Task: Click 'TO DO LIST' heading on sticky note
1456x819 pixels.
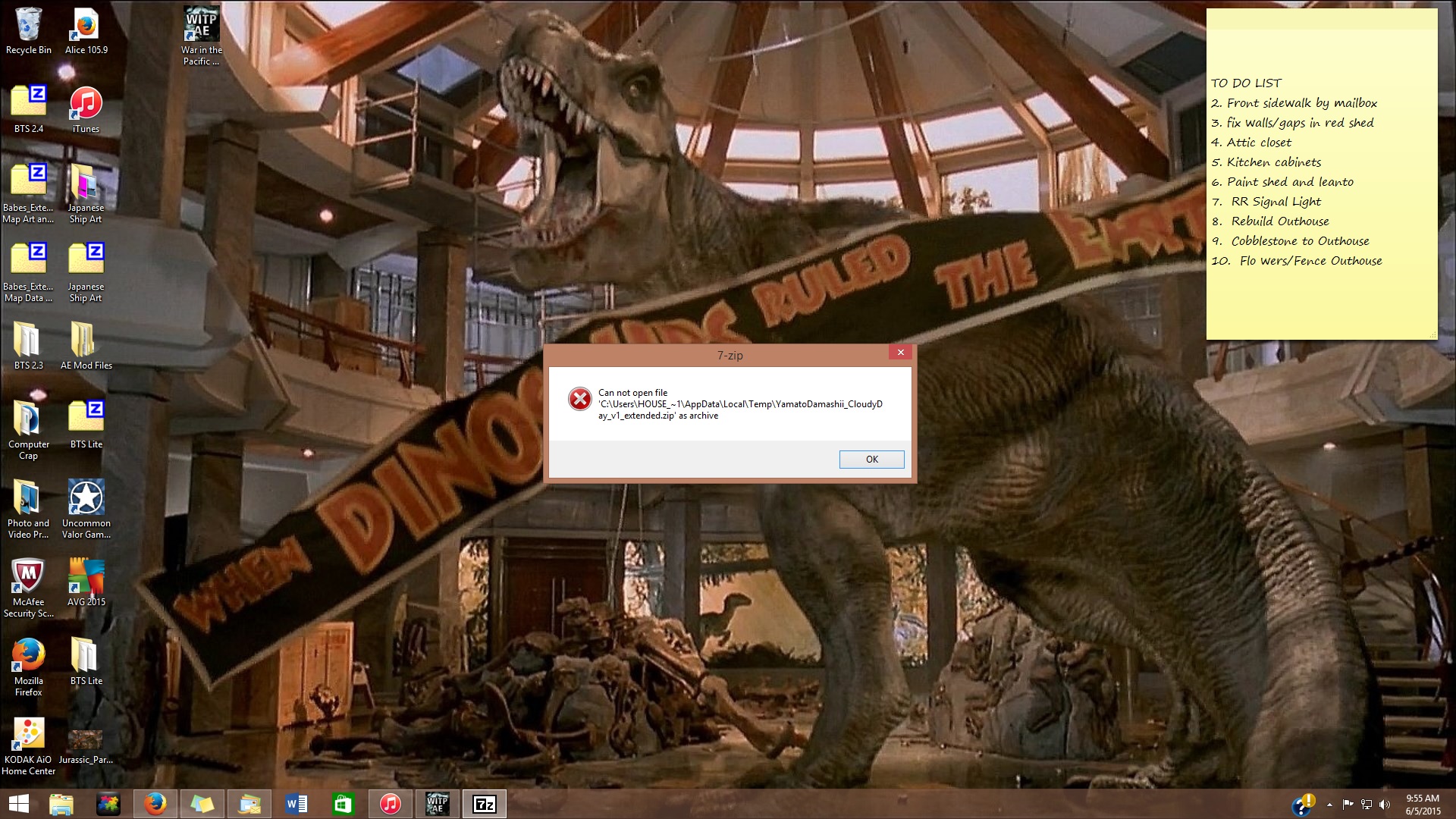Action: [x=1246, y=83]
